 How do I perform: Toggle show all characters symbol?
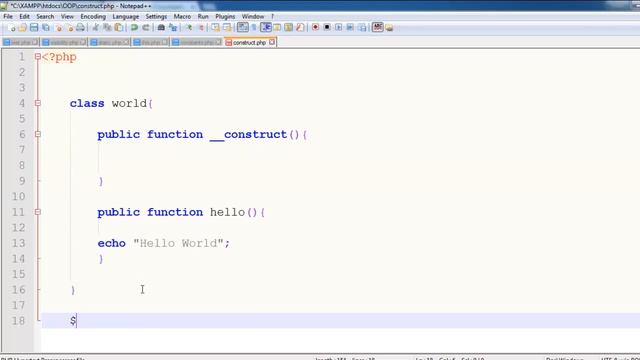tap(253, 27)
